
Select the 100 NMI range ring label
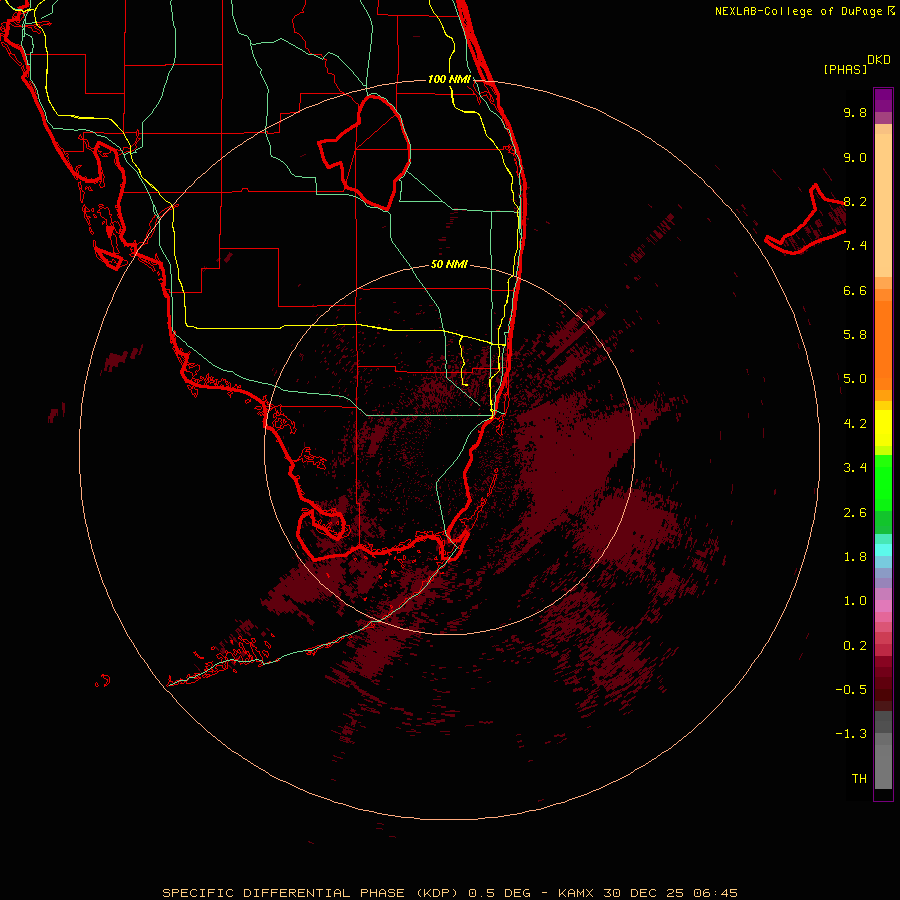tap(449, 79)
